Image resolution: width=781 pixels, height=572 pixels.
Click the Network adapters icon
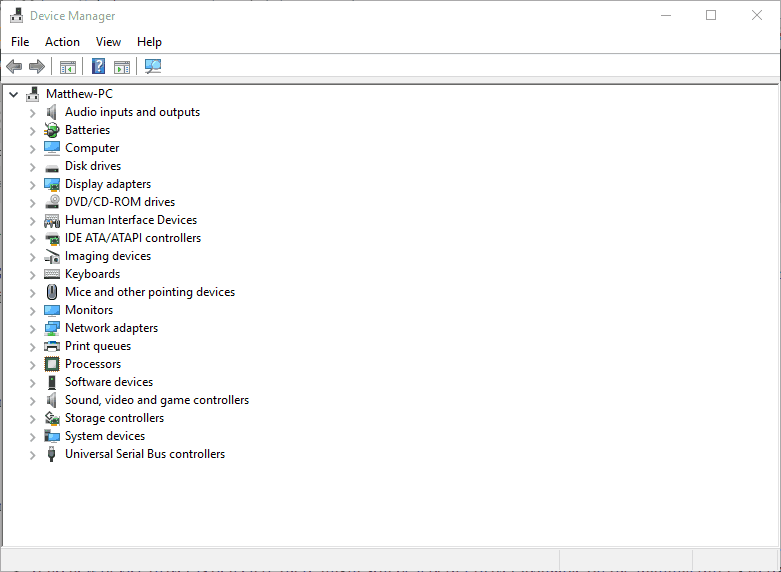[52, 328]
